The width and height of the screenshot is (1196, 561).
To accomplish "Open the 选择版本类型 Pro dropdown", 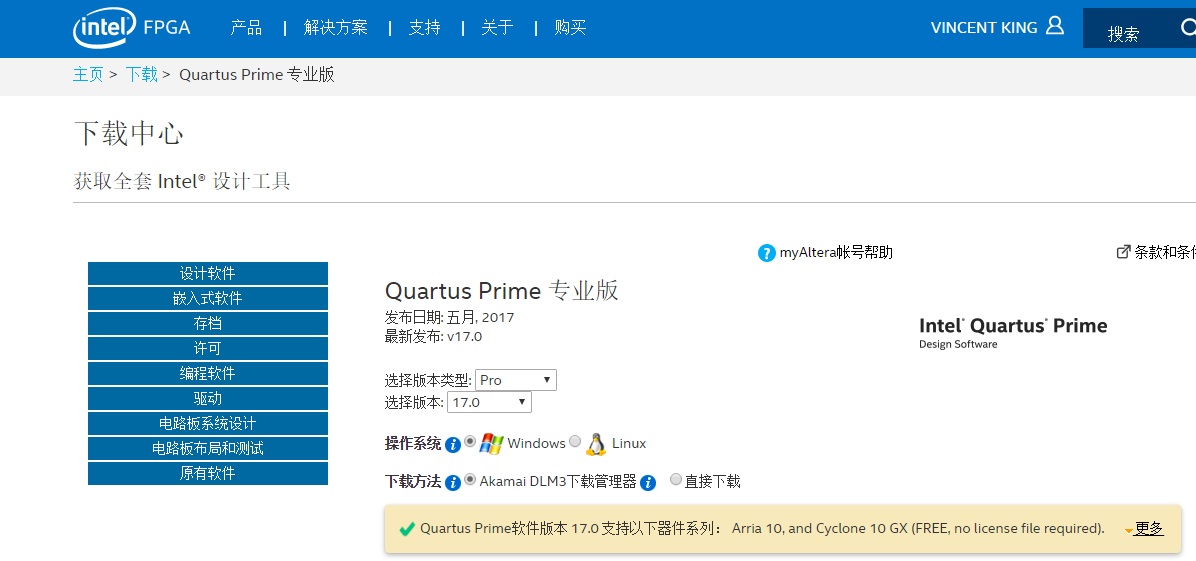I will 516,380.
